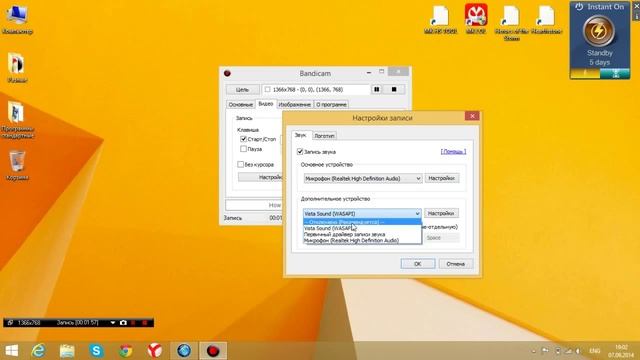Open File Explorer from taskbar
640x360 pixels.
coord(67,351)
